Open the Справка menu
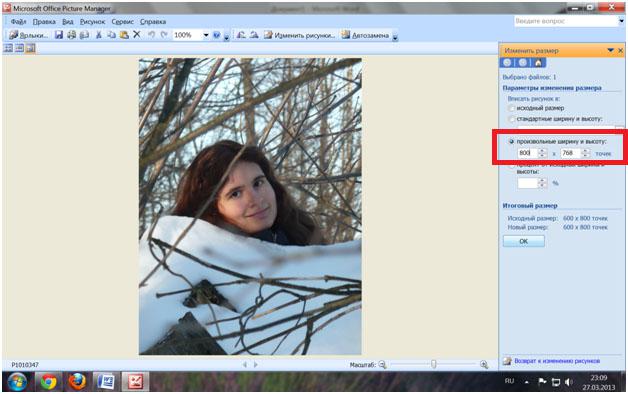Screen dimensions: 628x394 pos(153,22)
